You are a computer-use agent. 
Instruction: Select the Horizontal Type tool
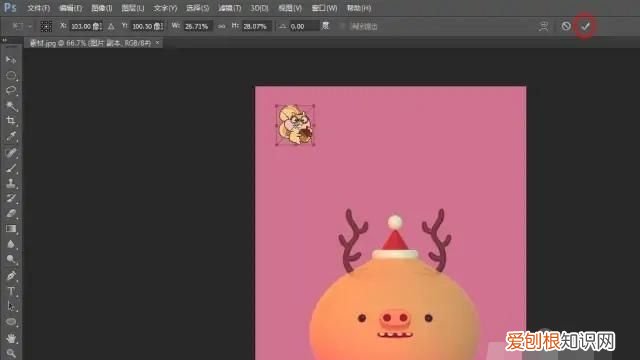point(11,291)
